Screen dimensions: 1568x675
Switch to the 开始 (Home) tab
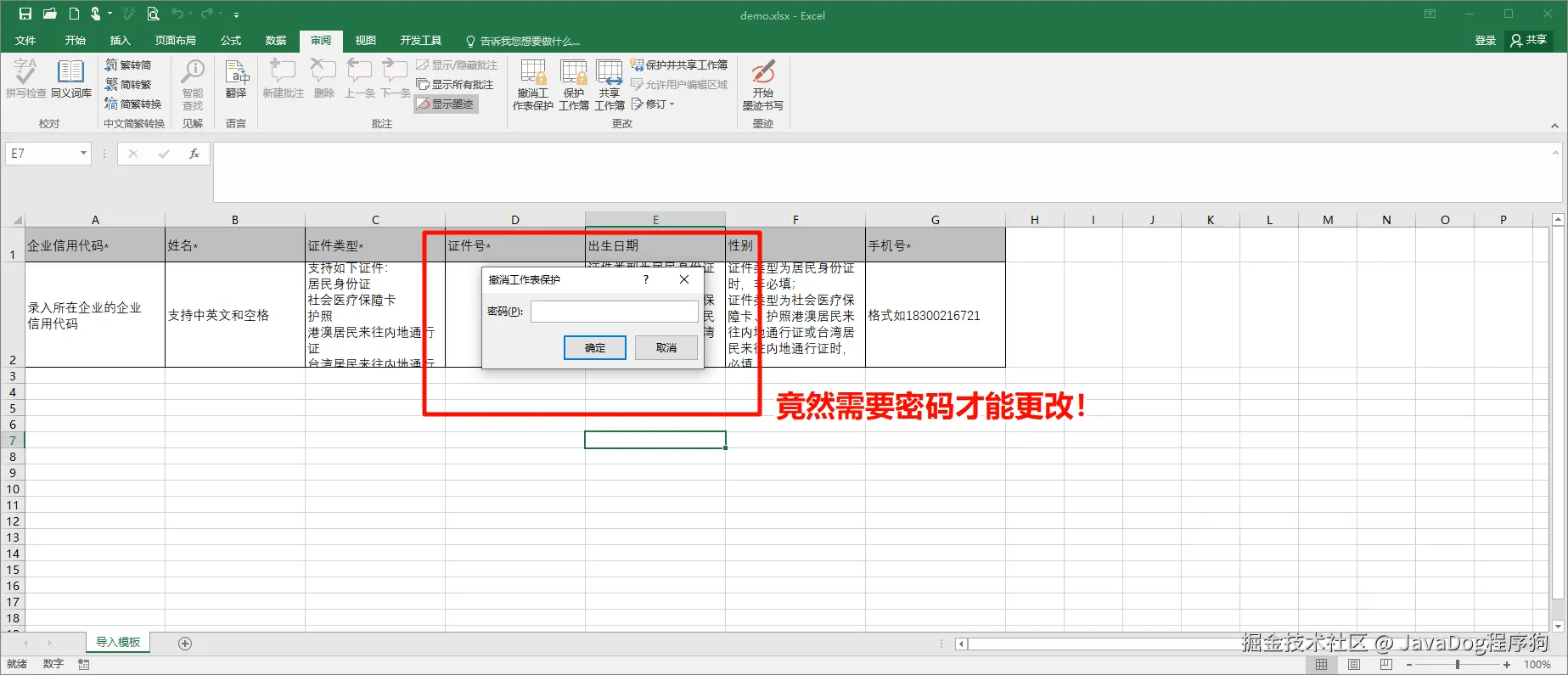(76, 41)
